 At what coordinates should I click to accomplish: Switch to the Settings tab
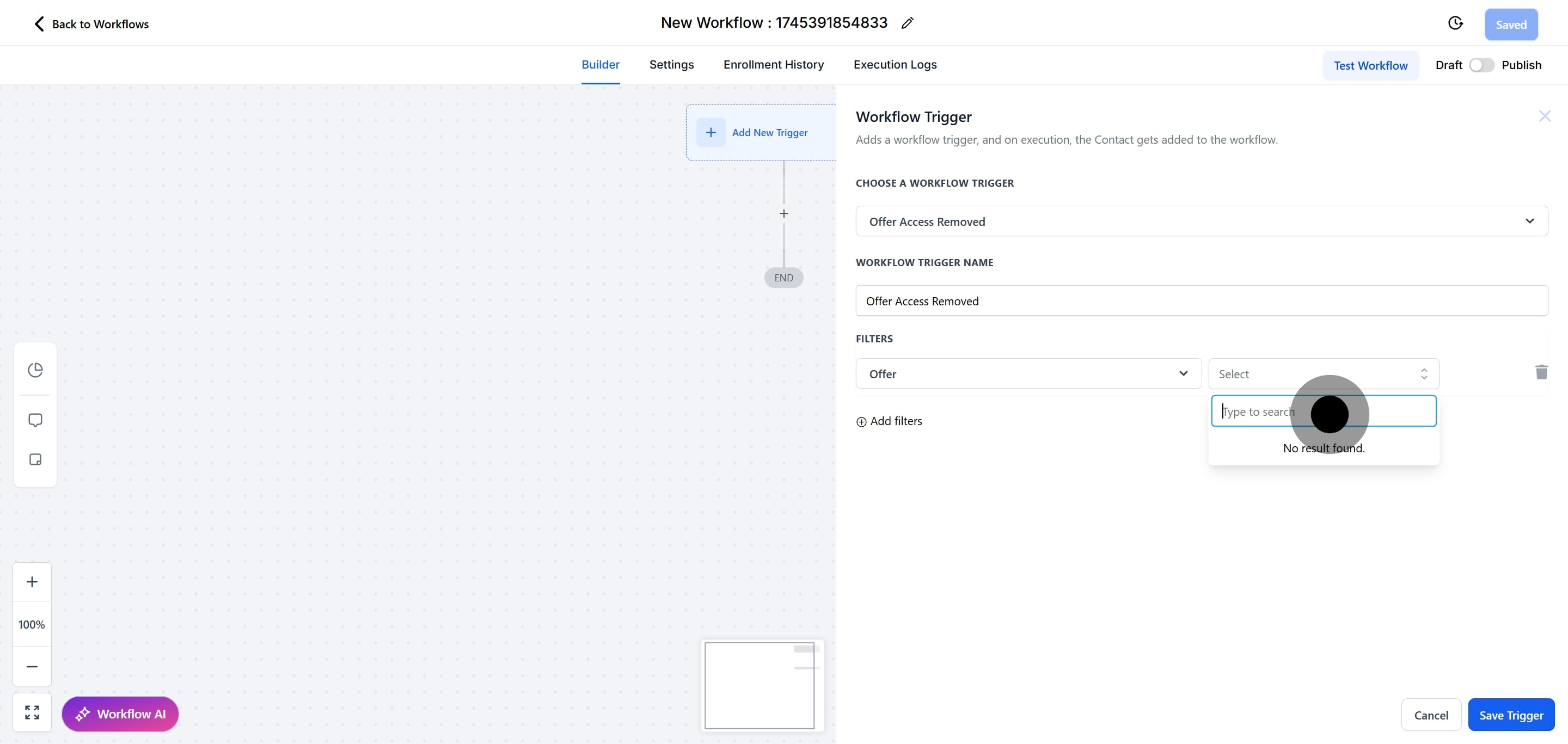pos(671,64)
